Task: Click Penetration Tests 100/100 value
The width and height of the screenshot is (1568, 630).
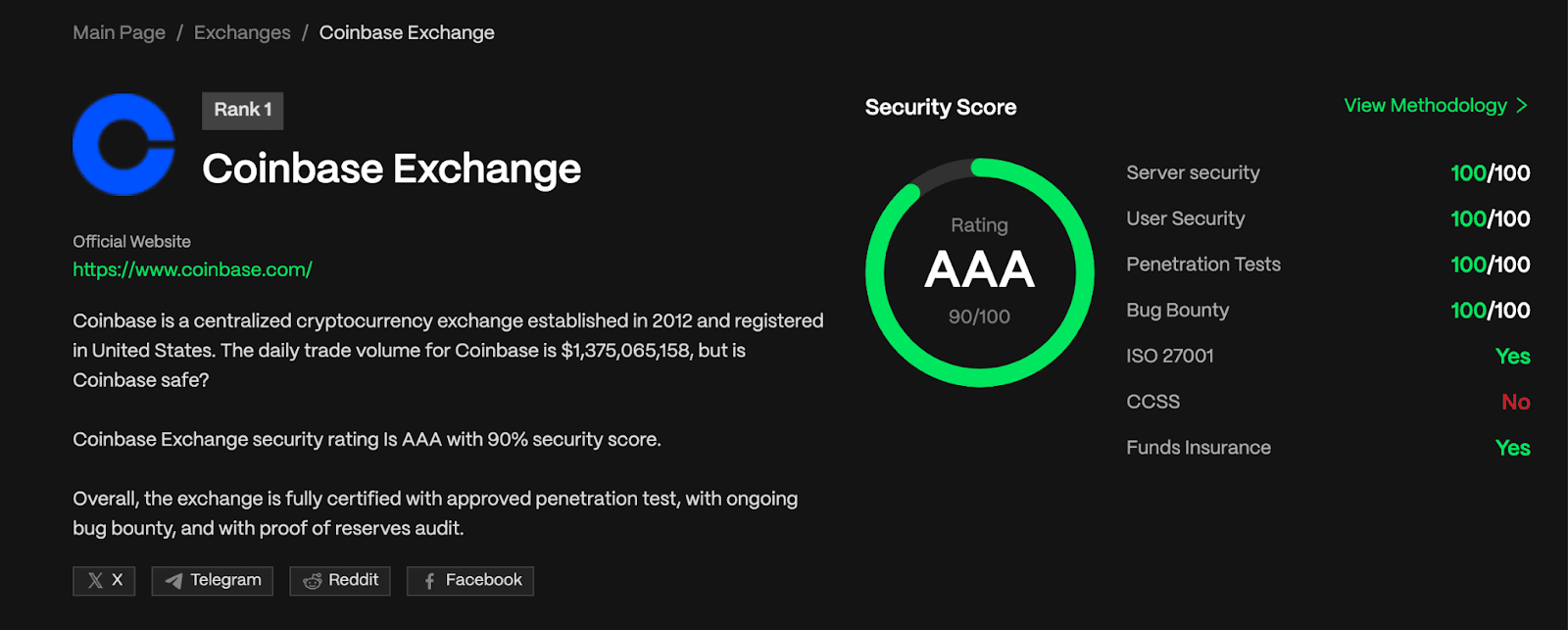Action: pyautogui.click(x=1490, y=265)
